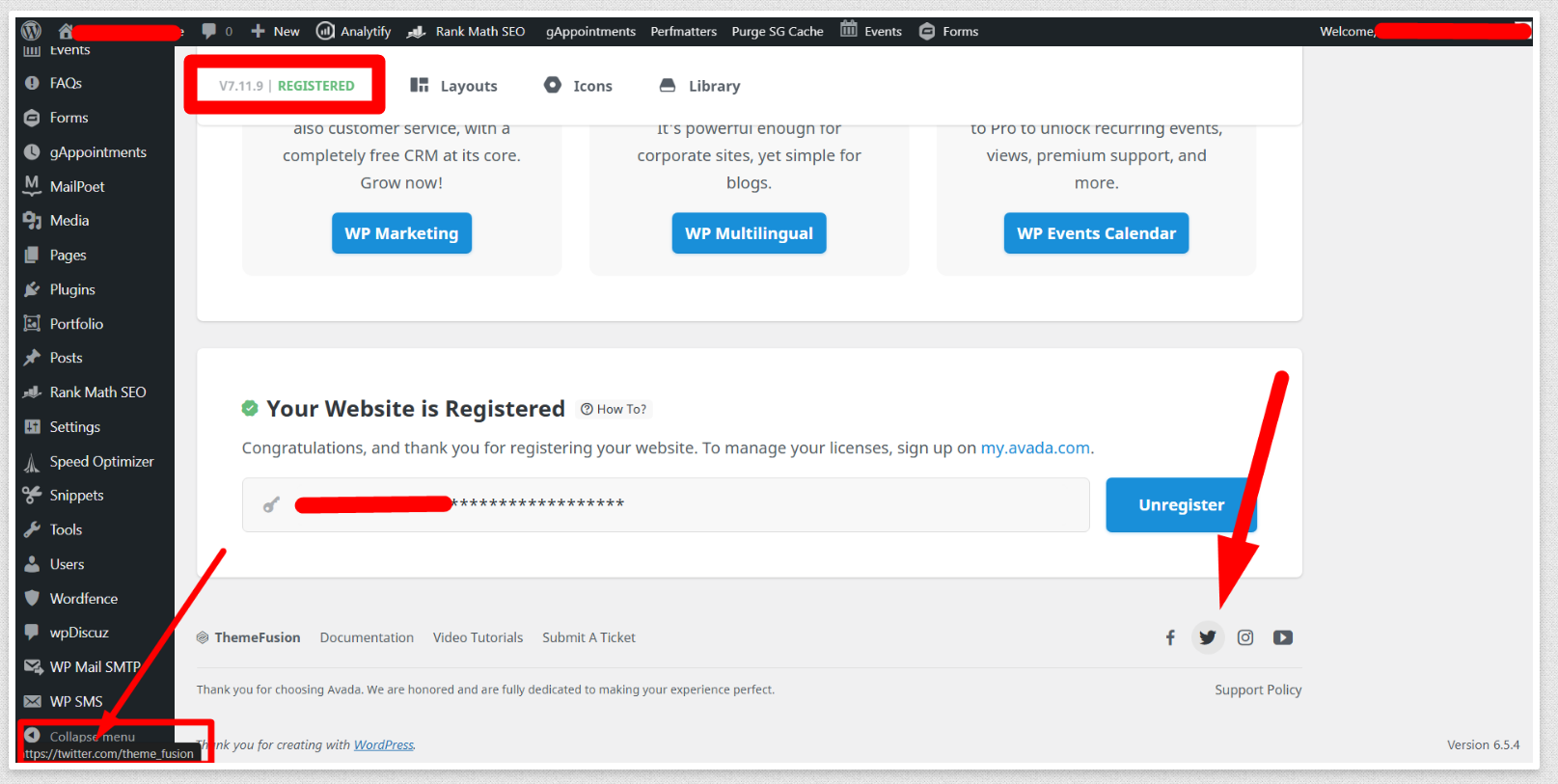Screen dimensions: 1558x784
Task: Open ThemeFusion Instagram icon
Action: coord(1245,637)
